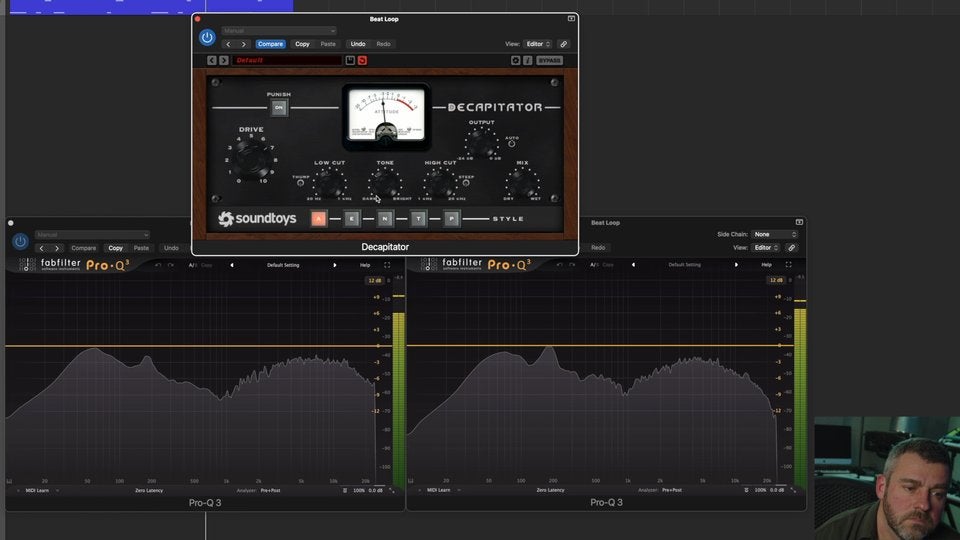
Task: Click the Attitude VU meter
Action: (386, 116)
